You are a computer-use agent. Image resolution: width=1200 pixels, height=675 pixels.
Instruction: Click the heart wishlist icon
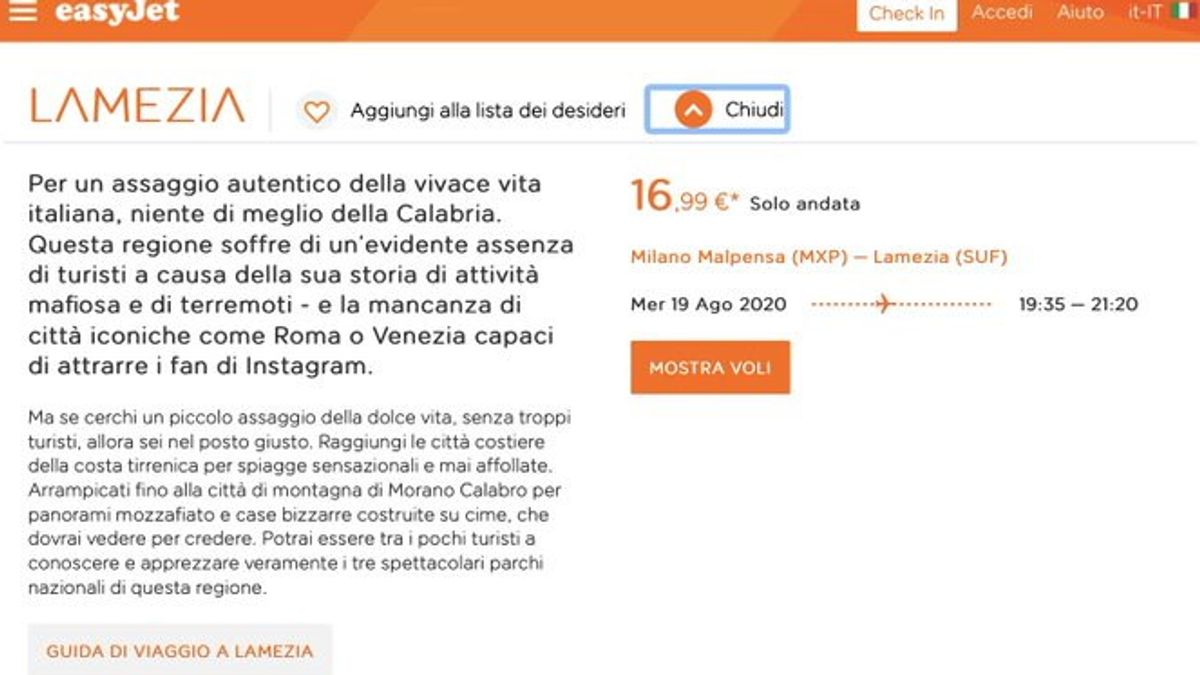point(317,111)
